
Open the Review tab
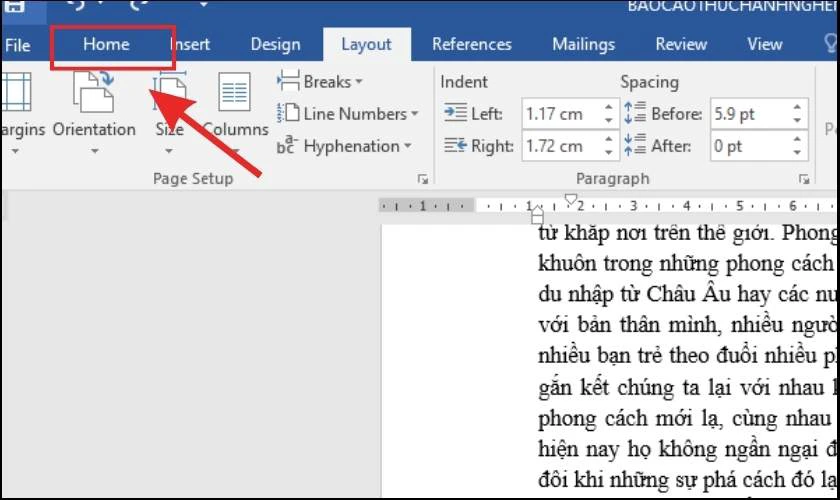pyautogui.click(x=681, y=44)
